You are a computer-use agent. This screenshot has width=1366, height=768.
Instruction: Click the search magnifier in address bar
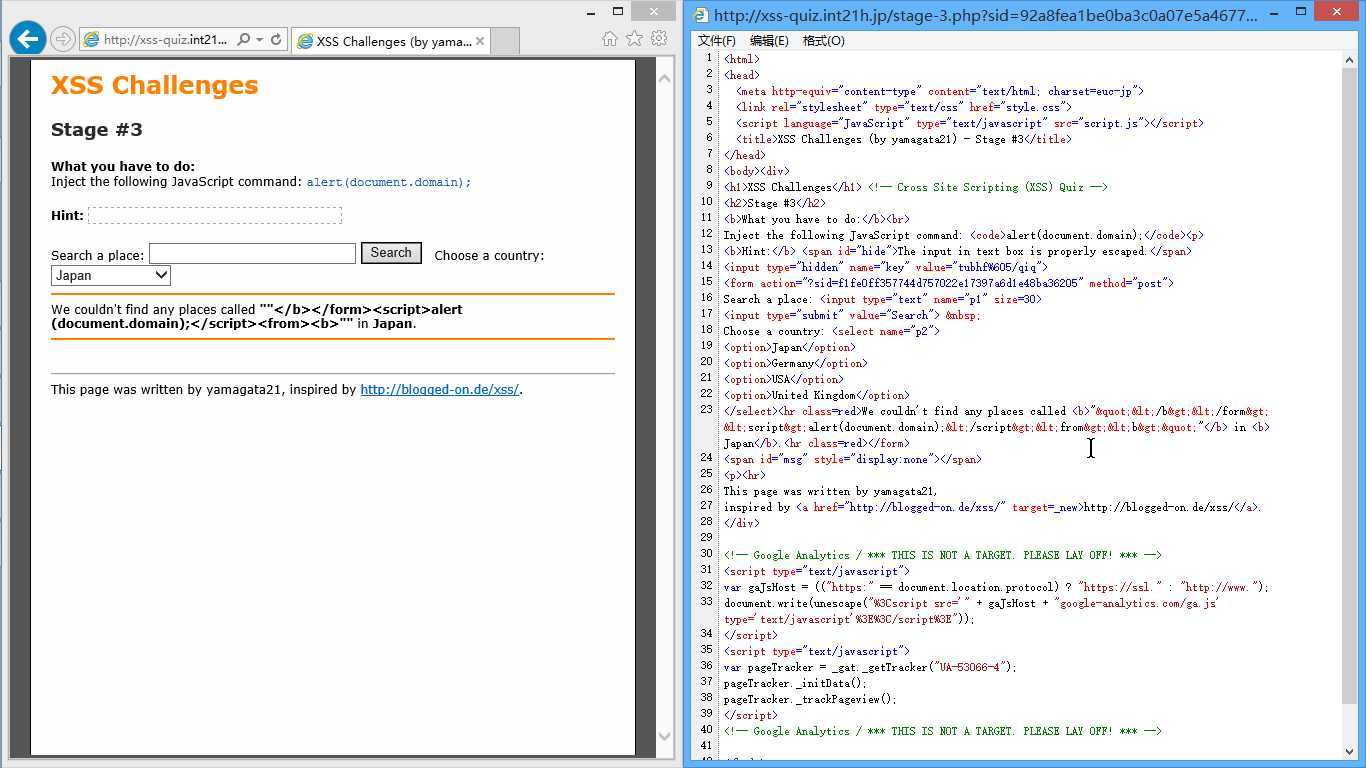point(244,40)
